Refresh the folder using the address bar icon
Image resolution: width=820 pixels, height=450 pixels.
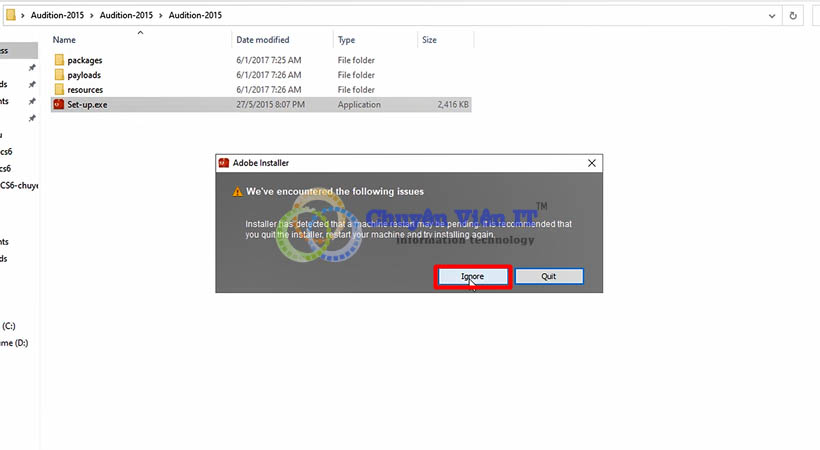coord(793,16)
